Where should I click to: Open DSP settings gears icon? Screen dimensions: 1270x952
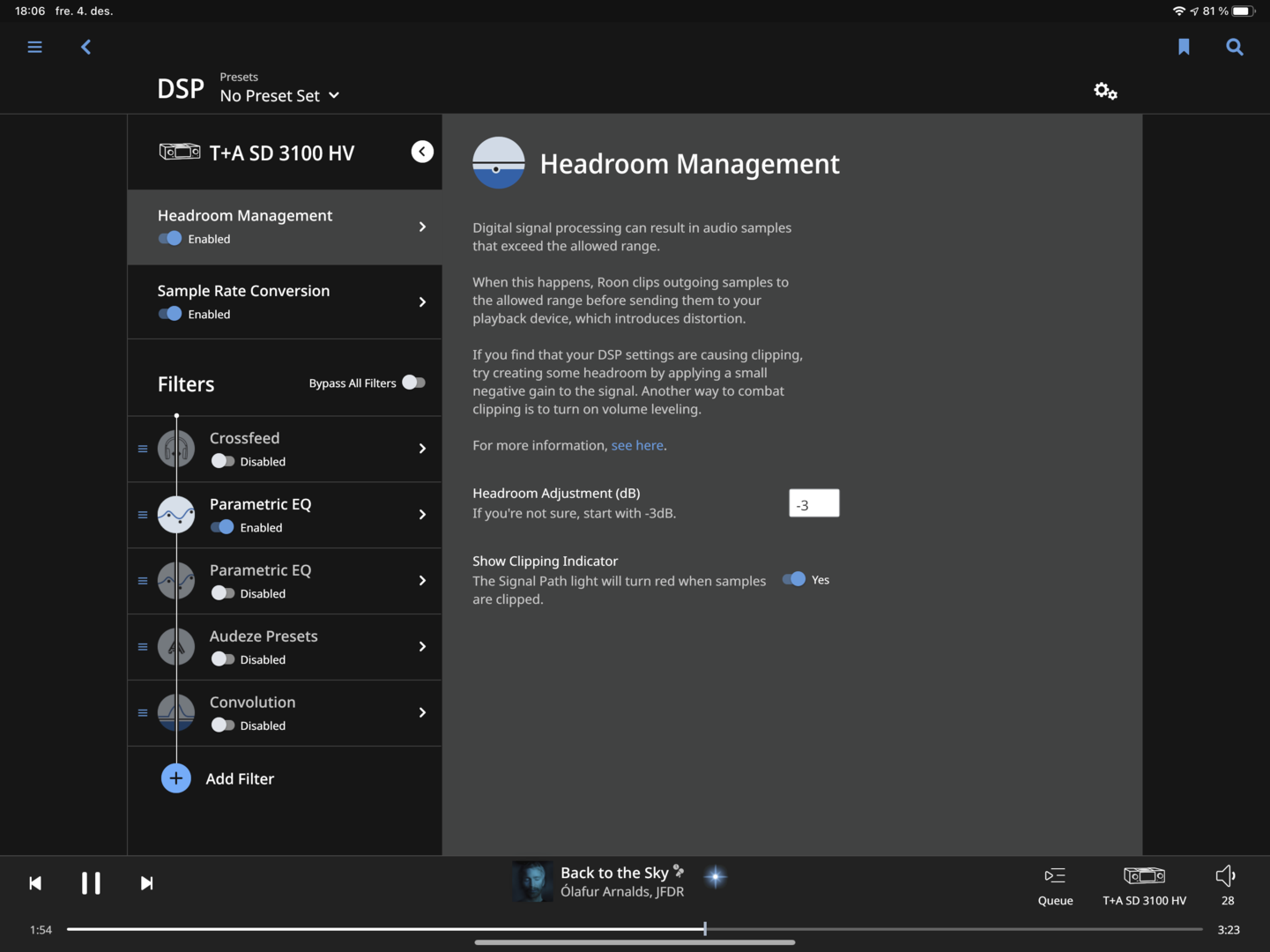(1105, 91)
